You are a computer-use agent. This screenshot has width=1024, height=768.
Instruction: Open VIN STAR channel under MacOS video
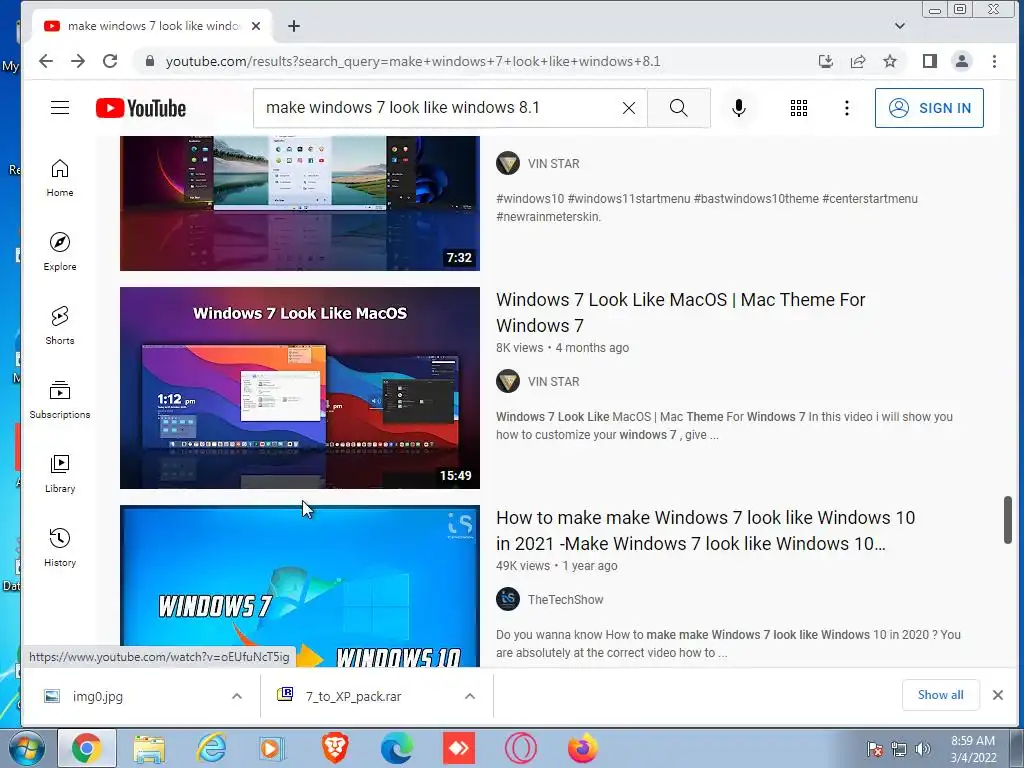[x=553, y=381]
